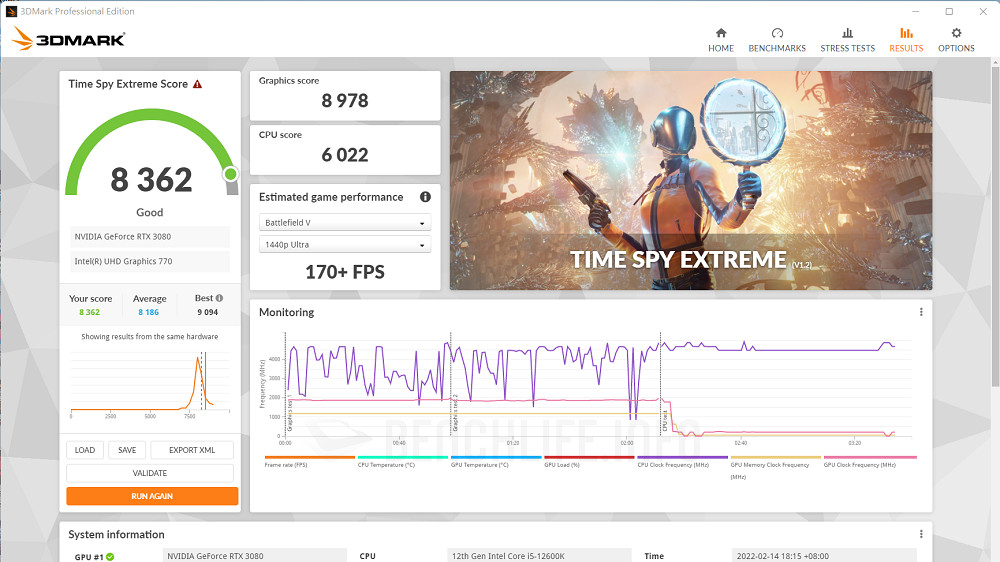Viewport: 1000px width, 562px height.
Task: Open the Home tab icon
Action: 721,33
